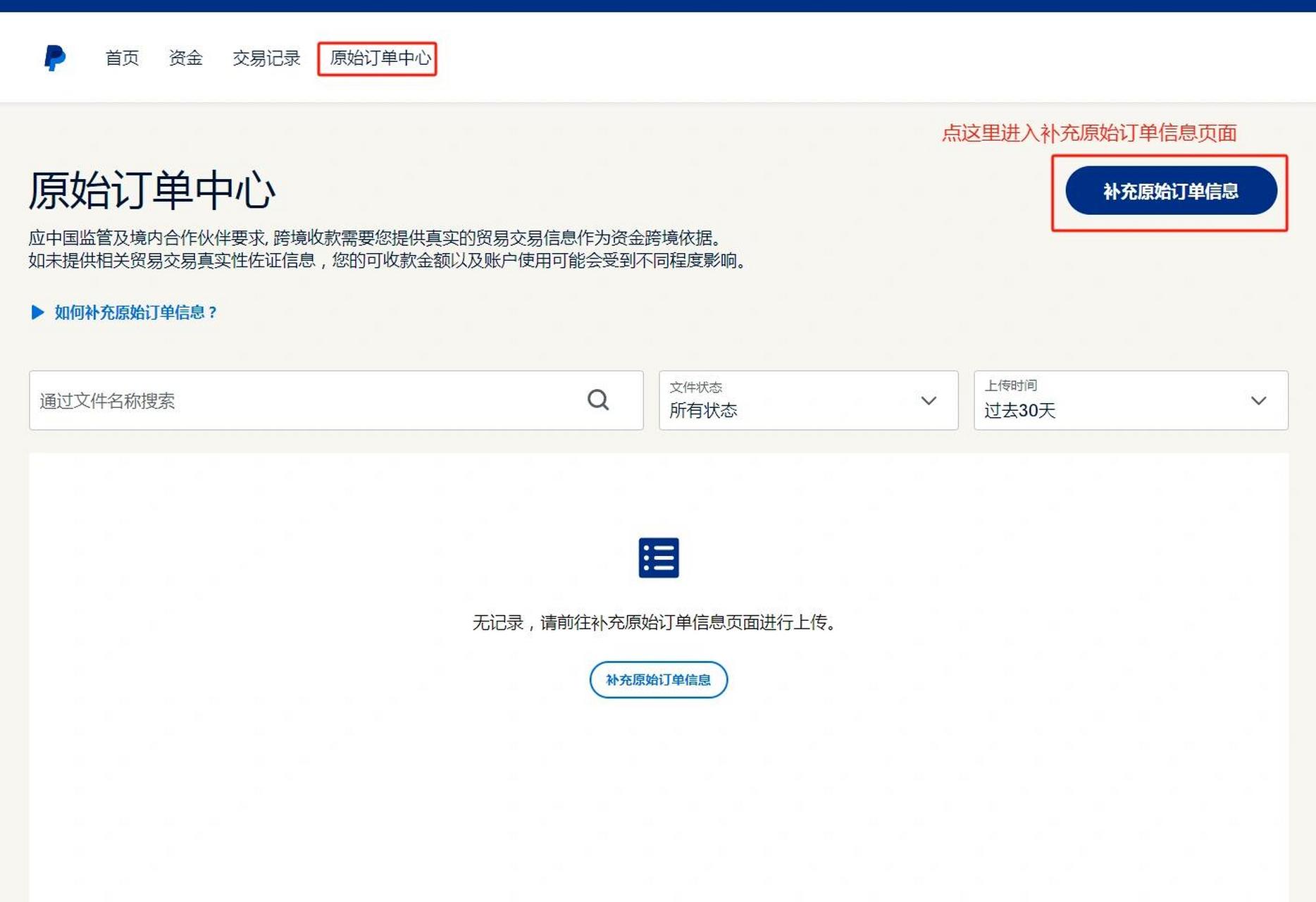Click the blue 补充原始订单信息 button
Image resolution: width=1316 pixels, height=902 pixels.
pyautogui.click(x=1171, y=190)
